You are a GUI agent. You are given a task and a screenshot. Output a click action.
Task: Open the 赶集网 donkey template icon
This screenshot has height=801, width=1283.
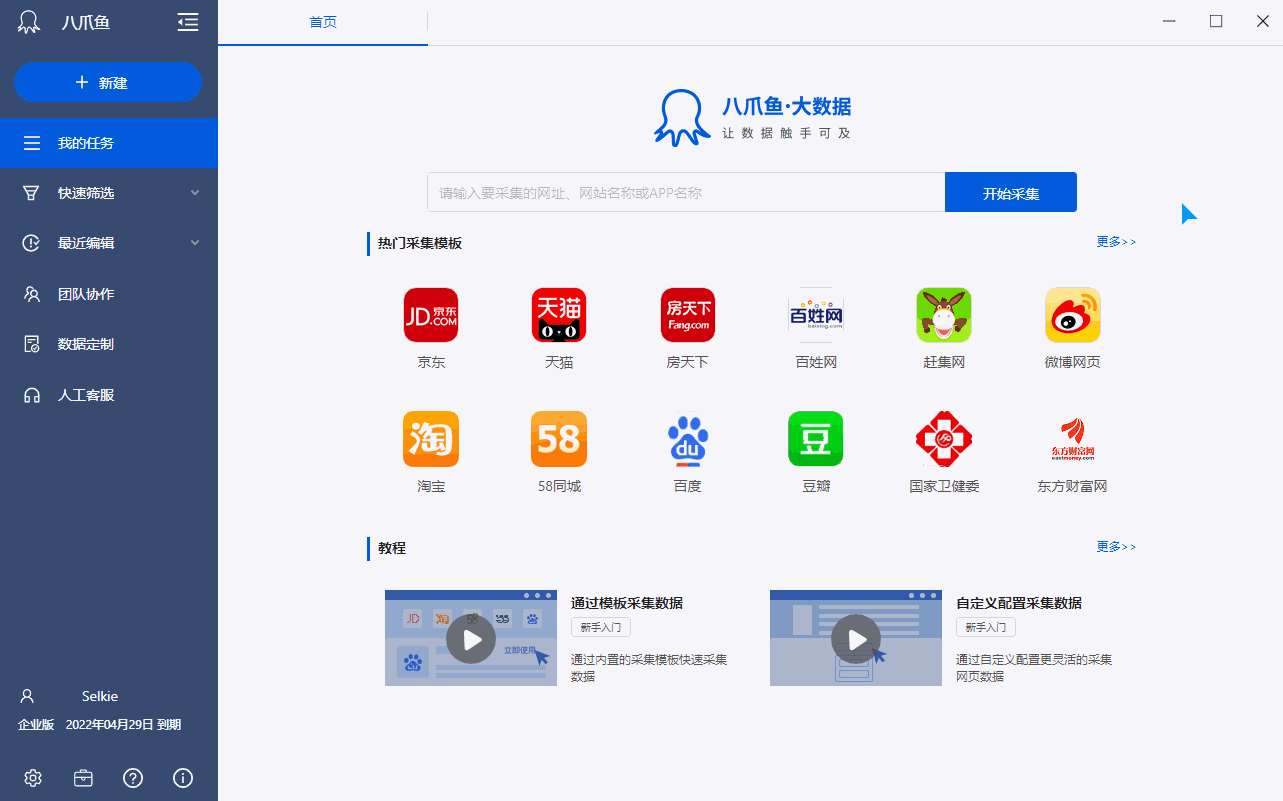[944, 315]
